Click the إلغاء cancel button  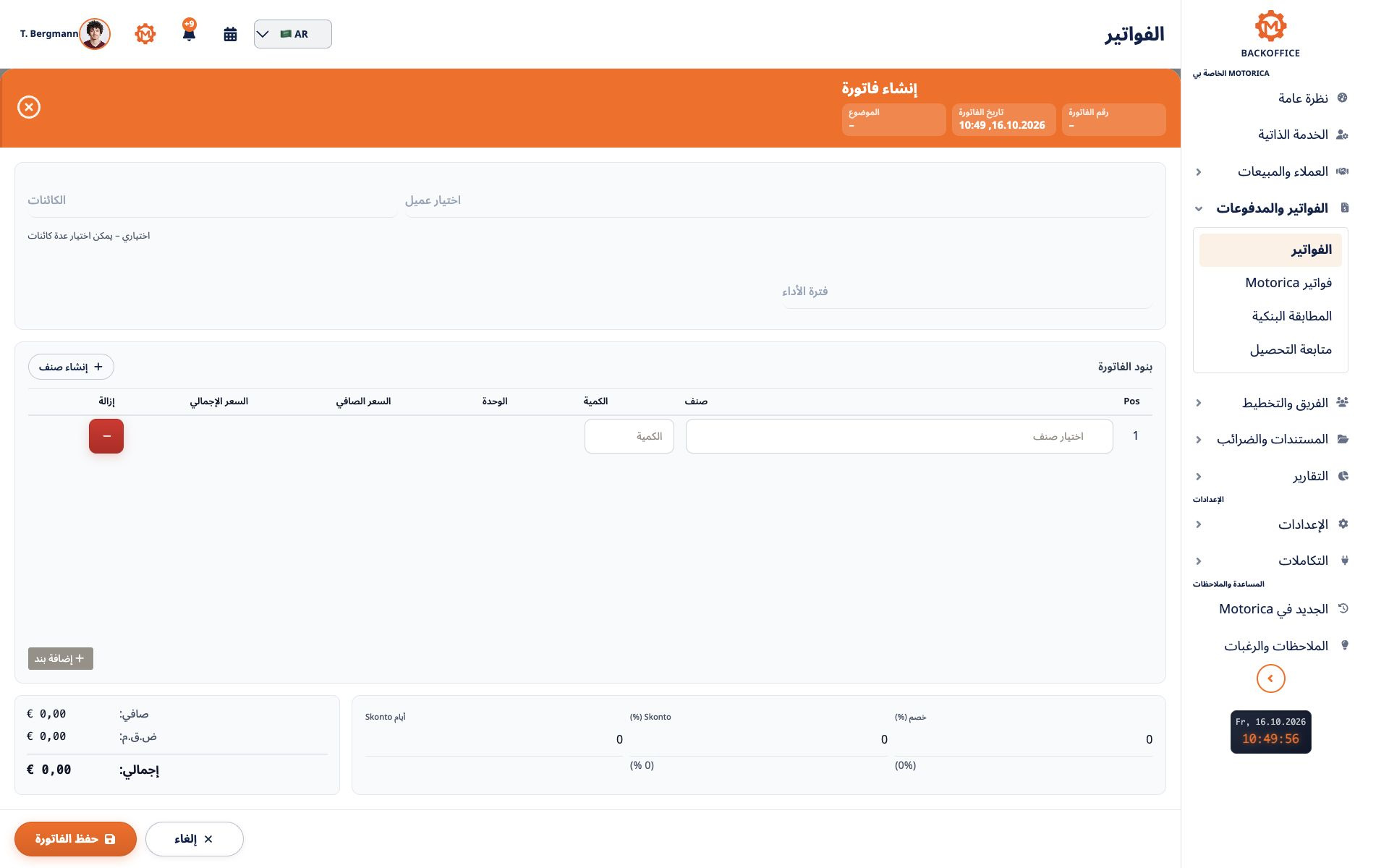point(194,839)
